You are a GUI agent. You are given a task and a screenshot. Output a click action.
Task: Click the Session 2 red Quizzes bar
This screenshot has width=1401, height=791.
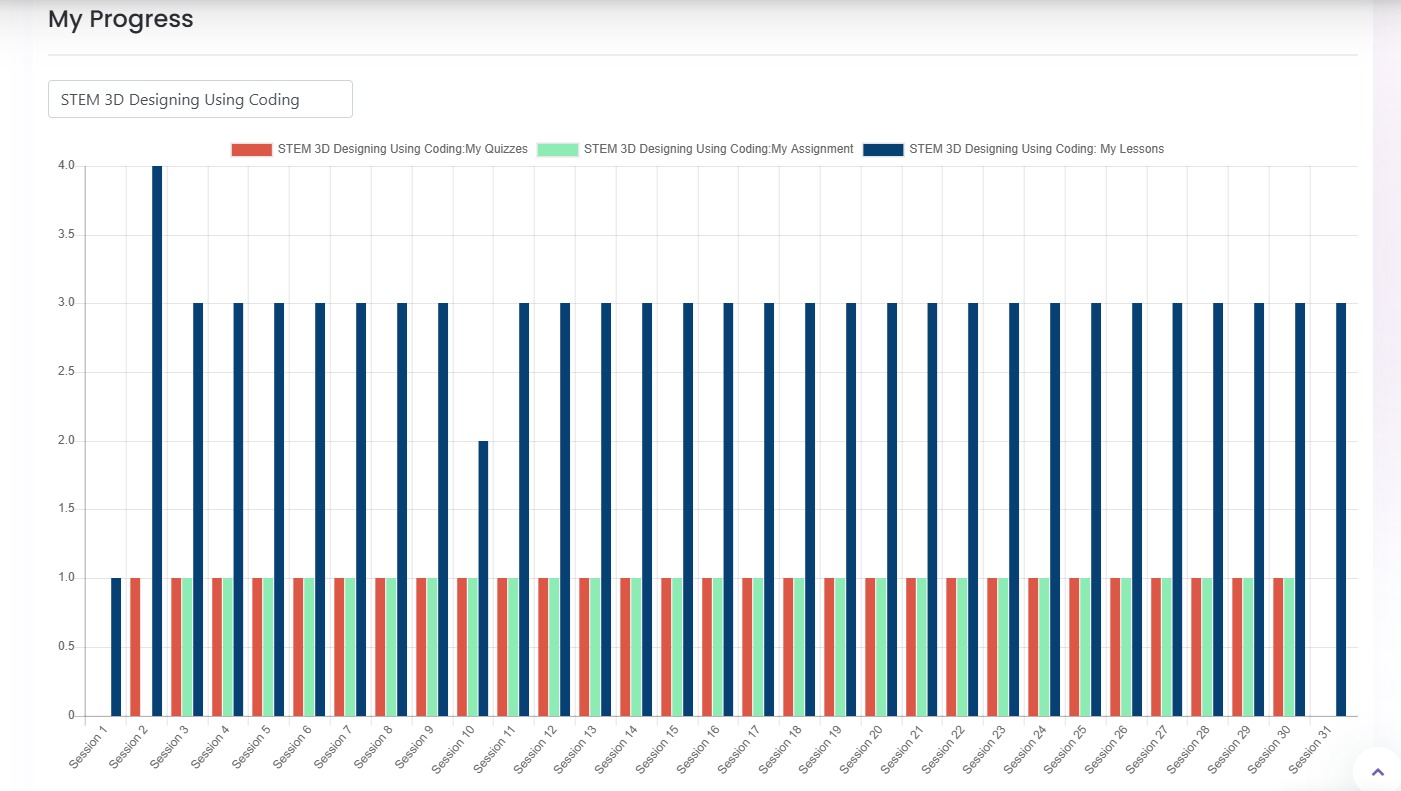135,646
